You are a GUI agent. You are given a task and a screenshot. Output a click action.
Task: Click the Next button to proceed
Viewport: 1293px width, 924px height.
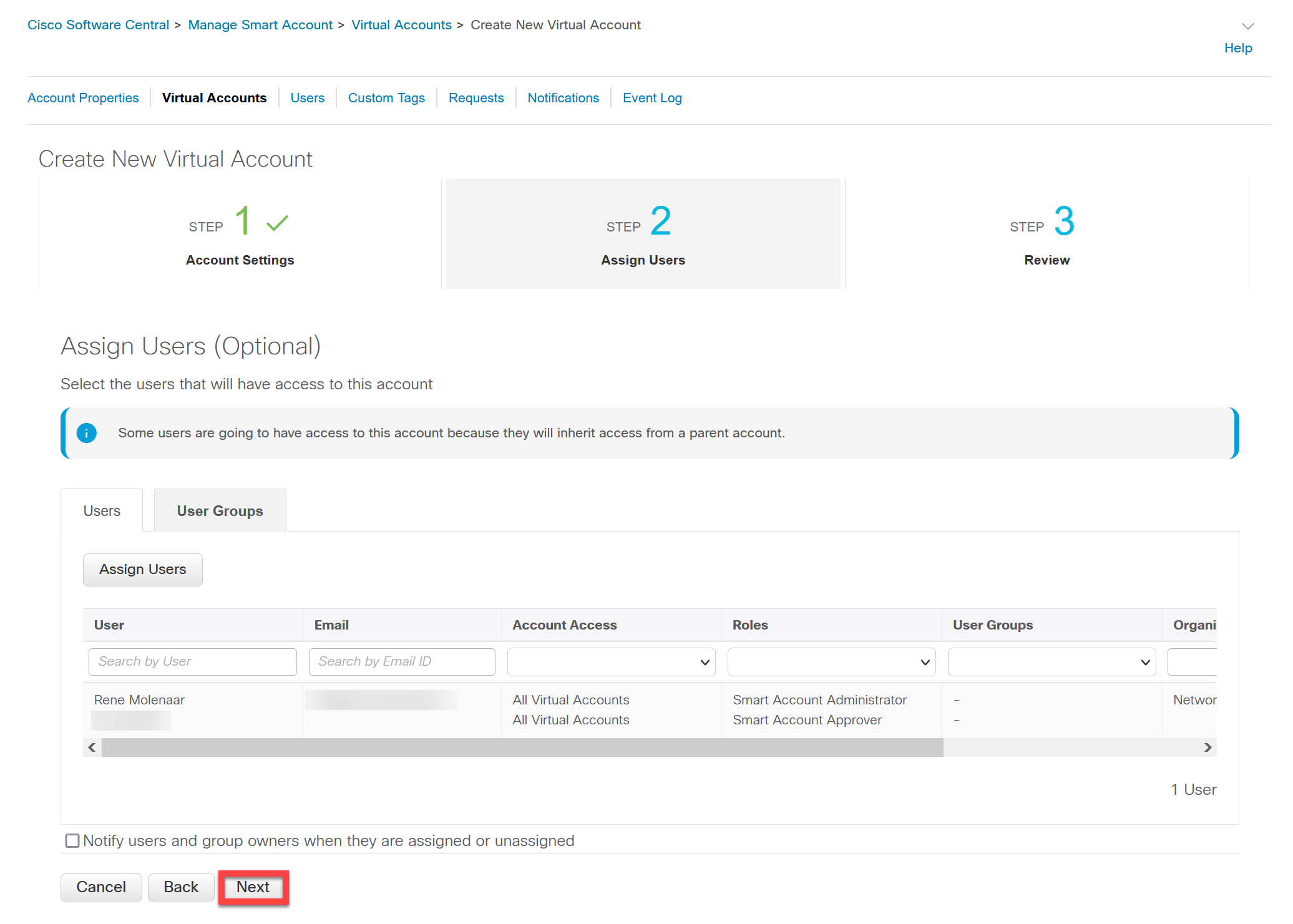point(253,886)
